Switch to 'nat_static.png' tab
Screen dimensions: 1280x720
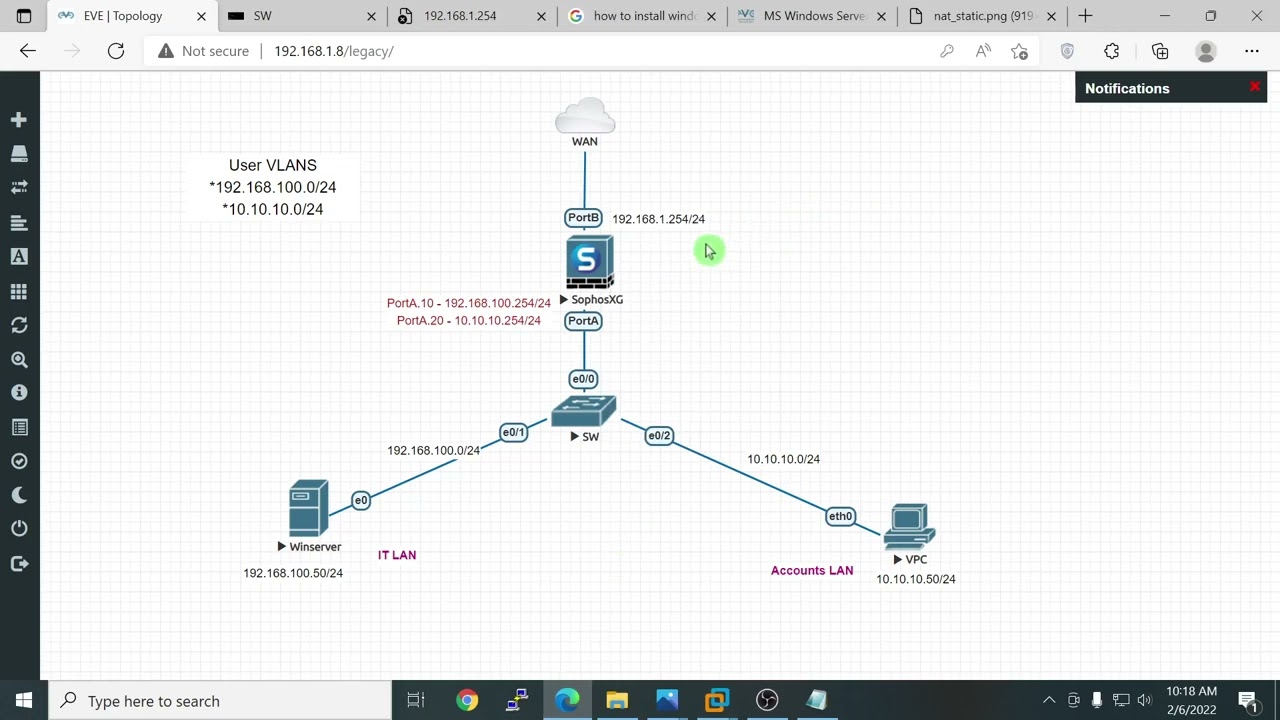pyautogui.click(x=983, y=16)
